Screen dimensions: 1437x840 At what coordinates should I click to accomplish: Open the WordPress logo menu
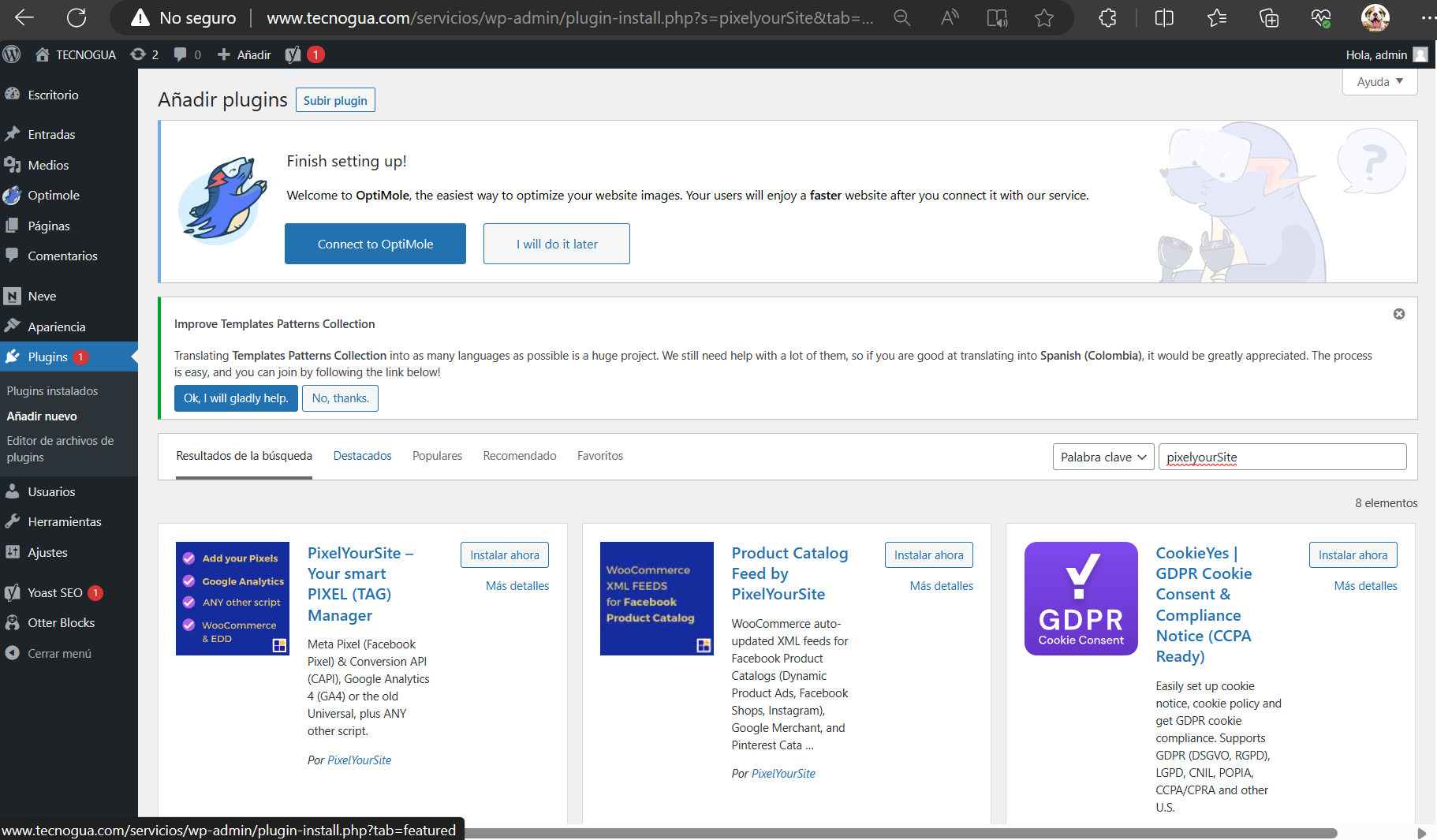(12, 54)
